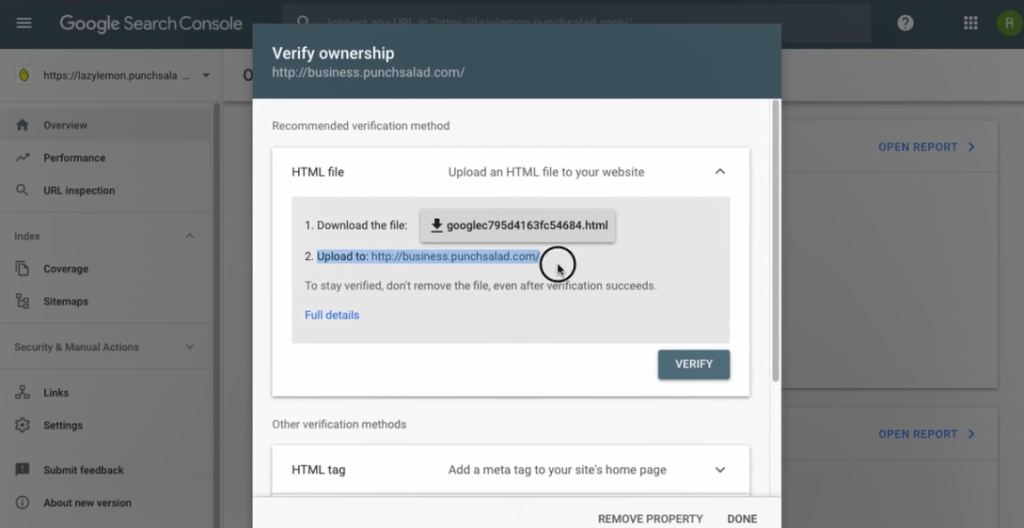This screenshot has height=528, width=1024.
Task: Collapse the Index sidebar section
Action: tap(189, 236)
